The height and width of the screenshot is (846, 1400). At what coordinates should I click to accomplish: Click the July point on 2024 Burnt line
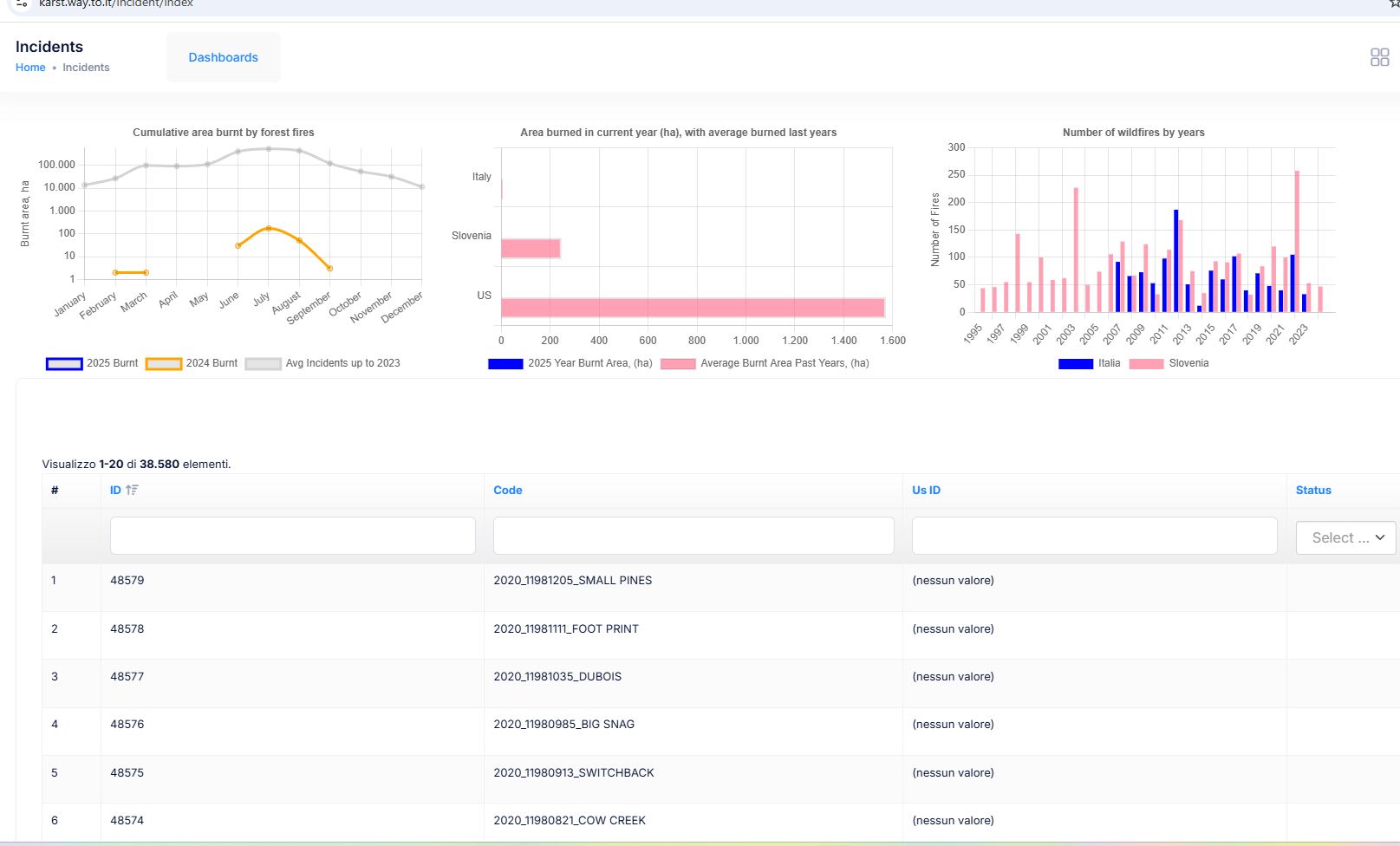pos(269,229)
